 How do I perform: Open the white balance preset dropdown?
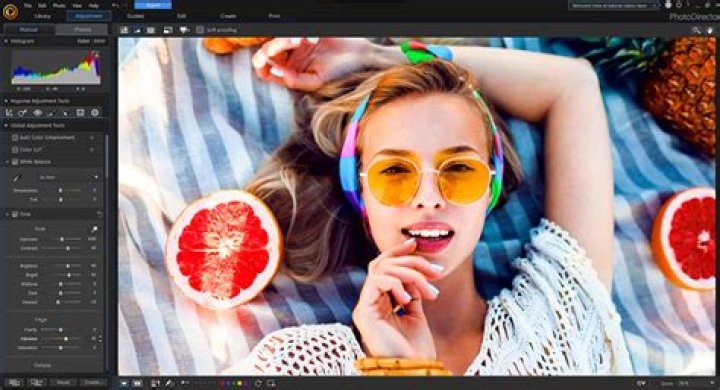tap(68, 177)
